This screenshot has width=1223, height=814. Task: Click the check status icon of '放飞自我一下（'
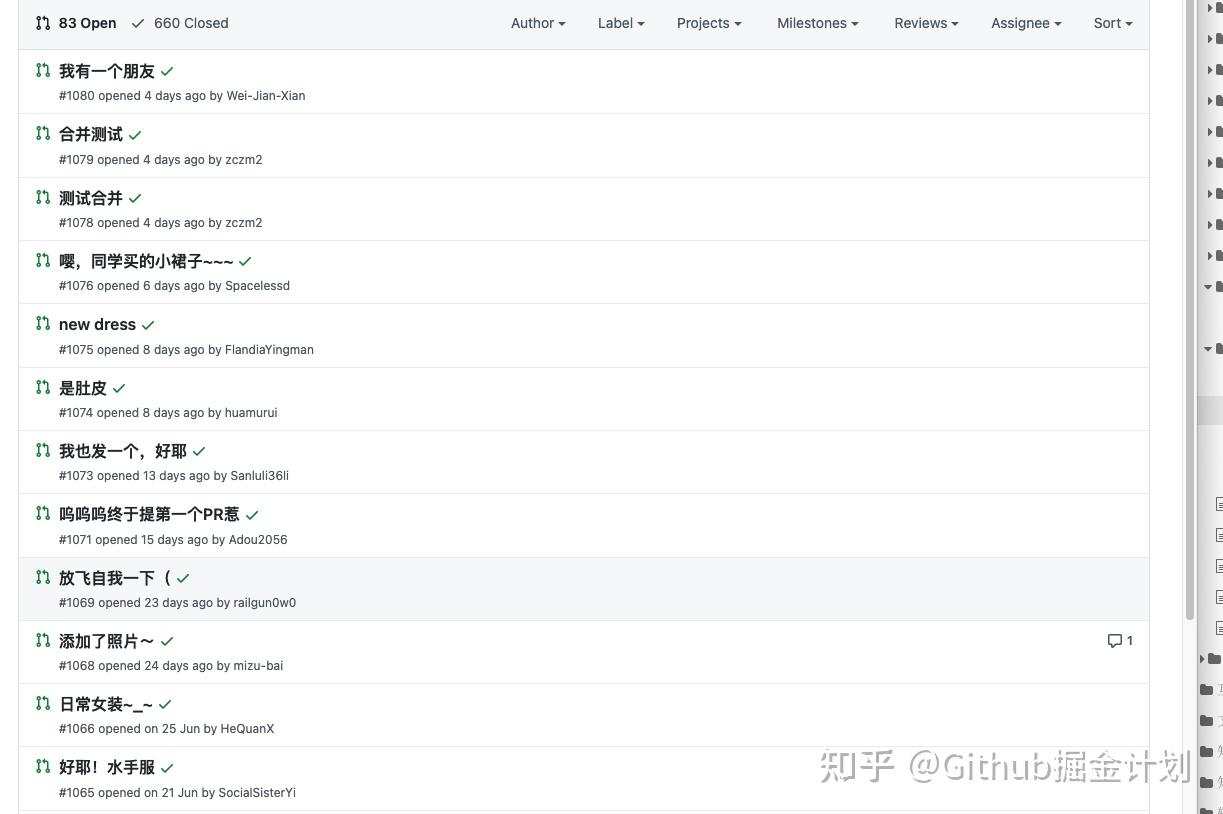(183, 578)
